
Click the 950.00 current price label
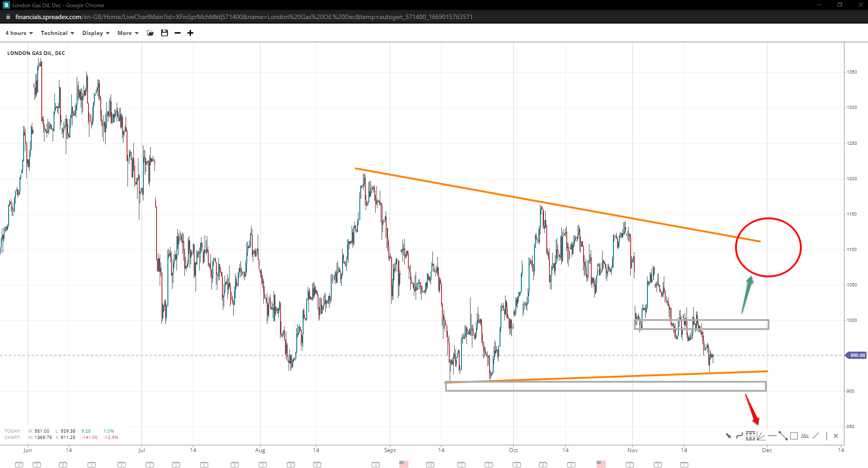pos(856,355)
